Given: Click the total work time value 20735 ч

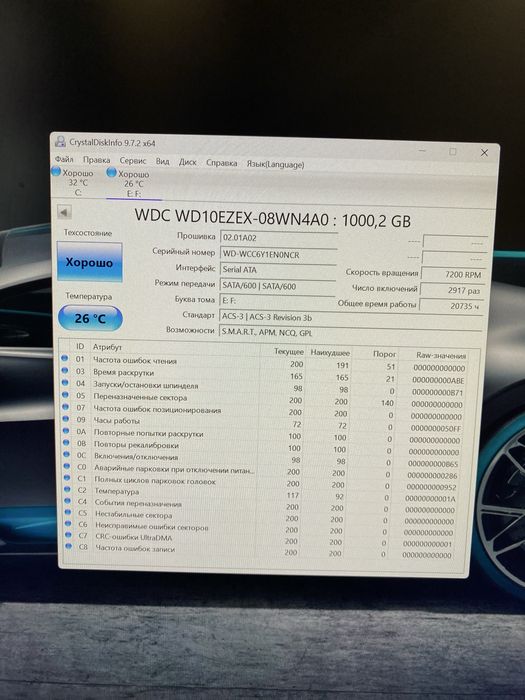Looking at the screenshot, I should click(x=451, y=306).
